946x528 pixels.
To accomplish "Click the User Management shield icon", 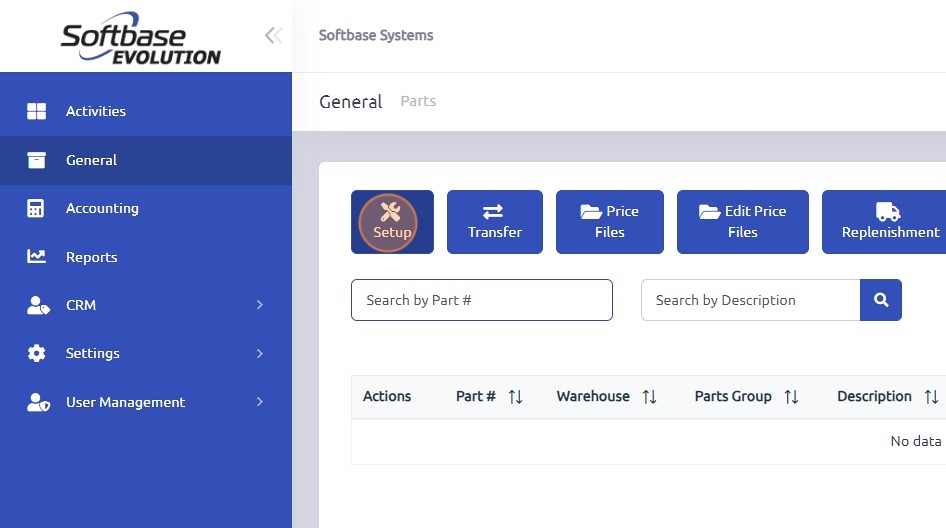I will click(38, 402).
